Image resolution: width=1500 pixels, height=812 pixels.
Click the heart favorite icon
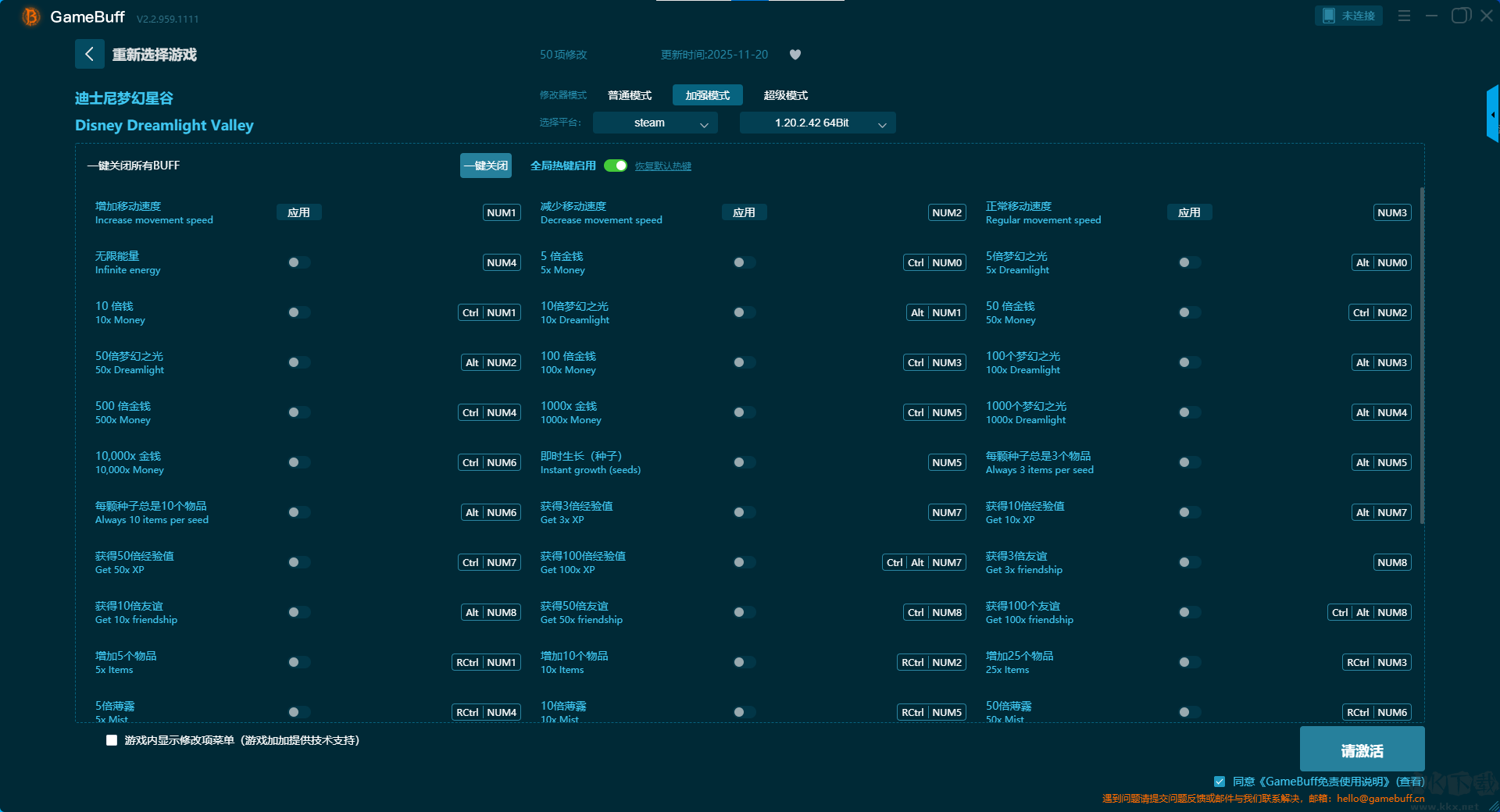795,55
